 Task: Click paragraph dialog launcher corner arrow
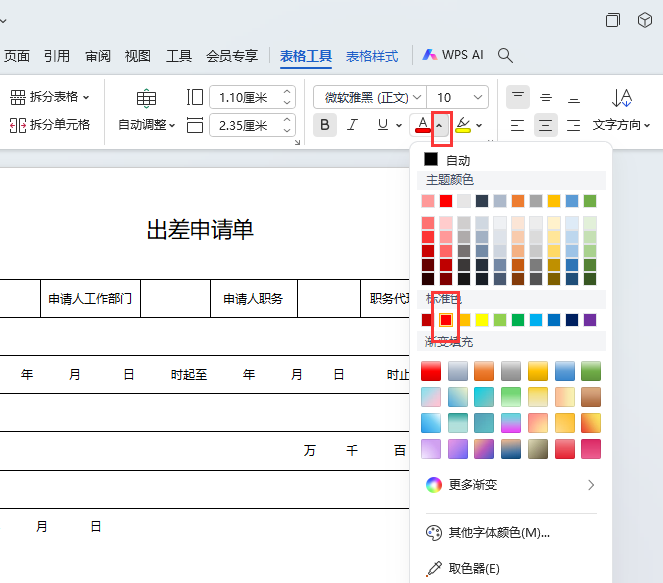tap(297, 143)
